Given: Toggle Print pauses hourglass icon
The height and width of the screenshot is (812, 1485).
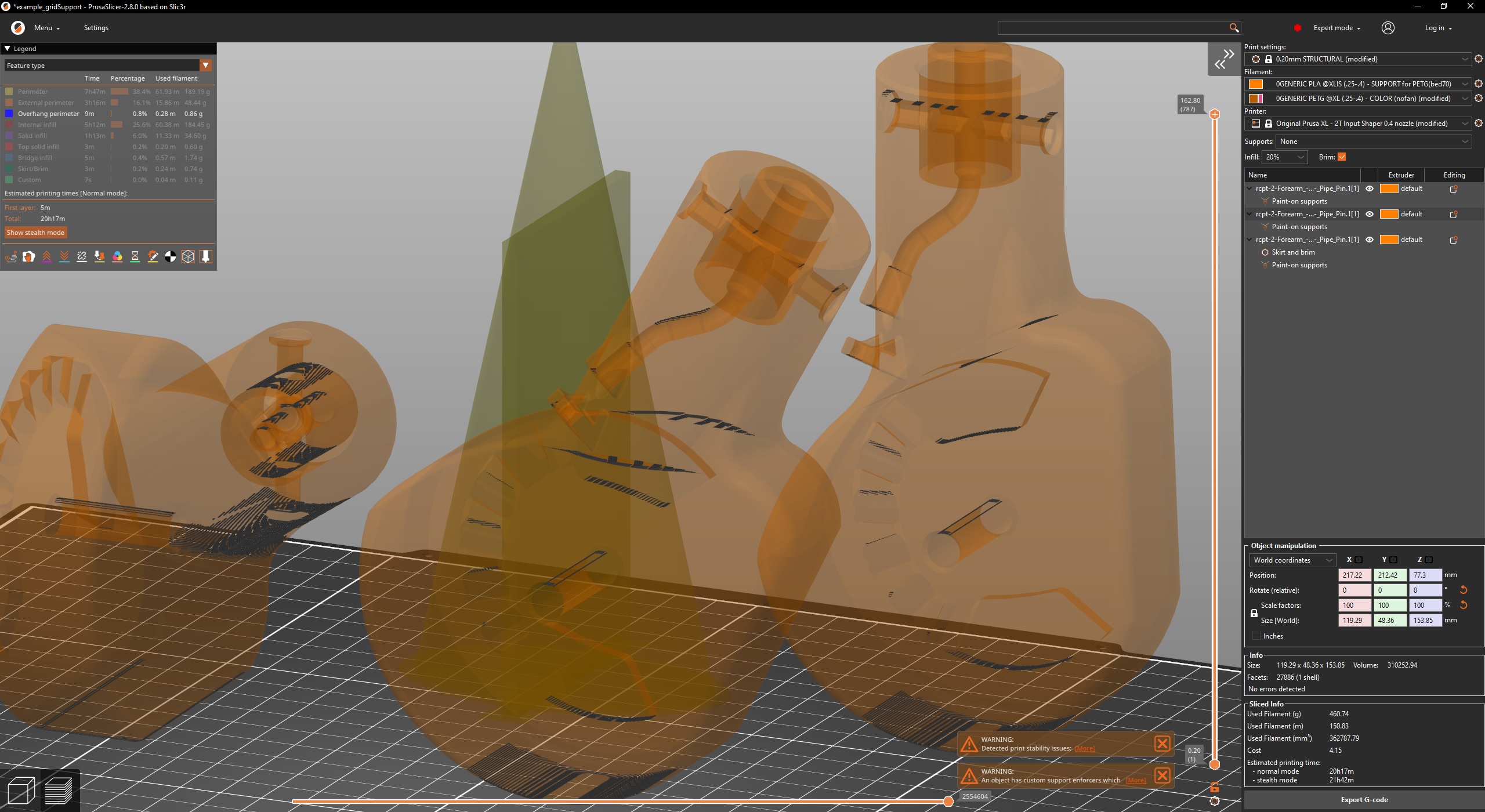Looking at the screenshot, I should (135, 256).
